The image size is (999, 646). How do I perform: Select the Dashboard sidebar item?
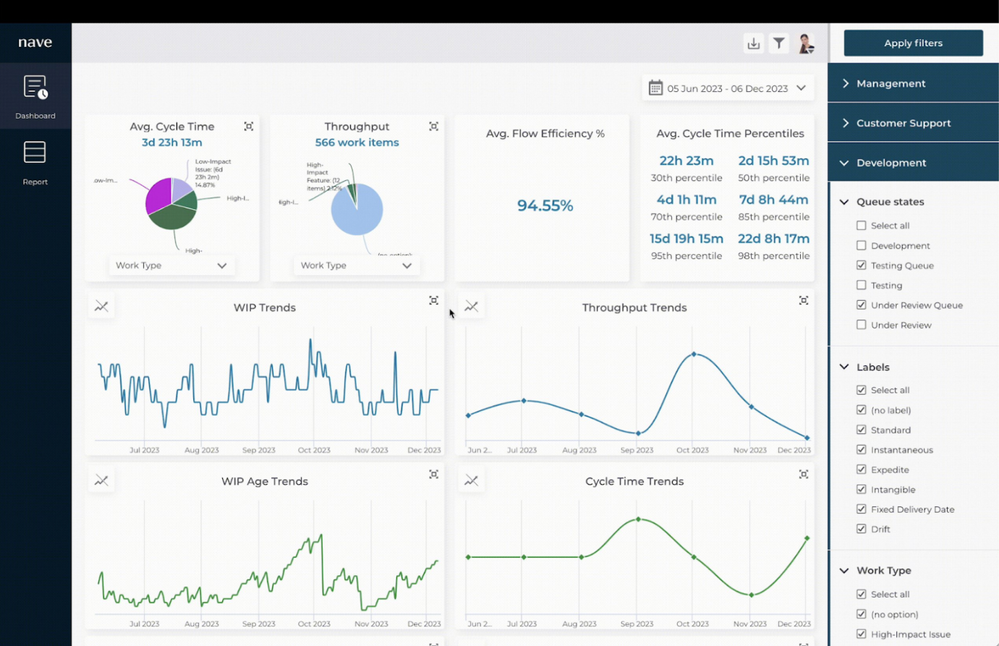(35, 97)
